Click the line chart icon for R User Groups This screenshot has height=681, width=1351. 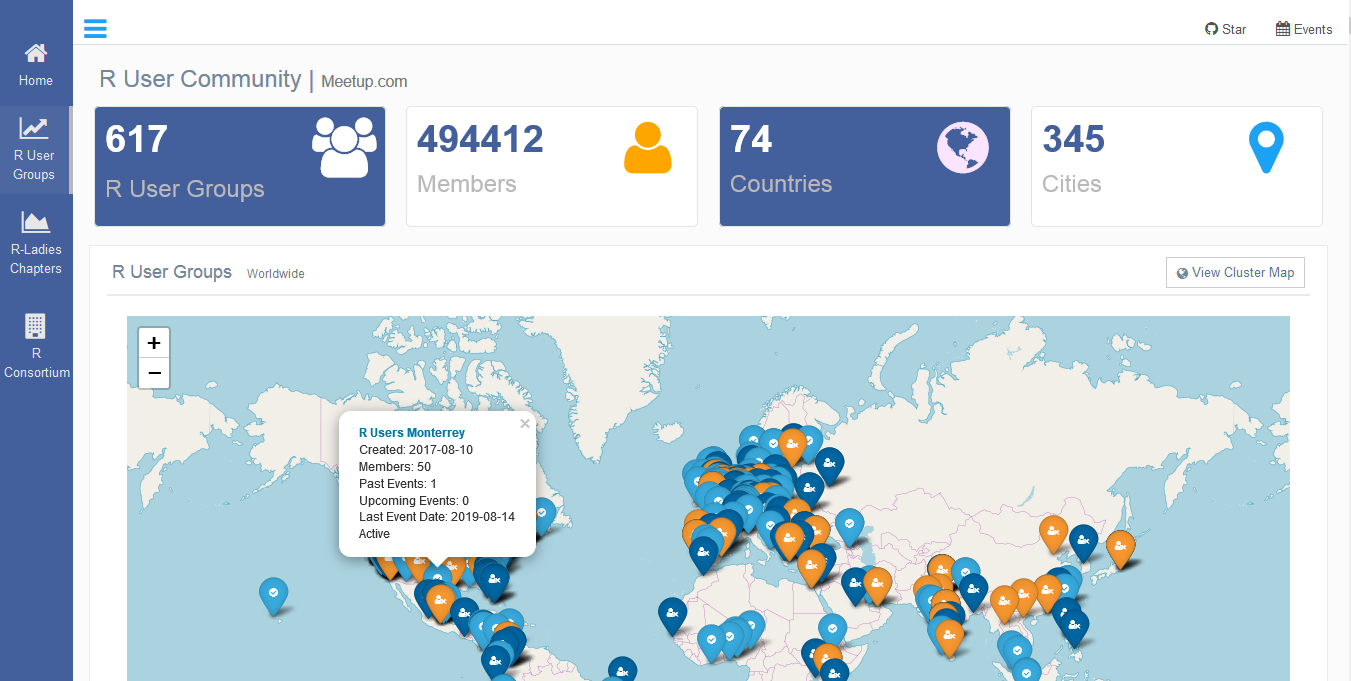coord(34,128)
